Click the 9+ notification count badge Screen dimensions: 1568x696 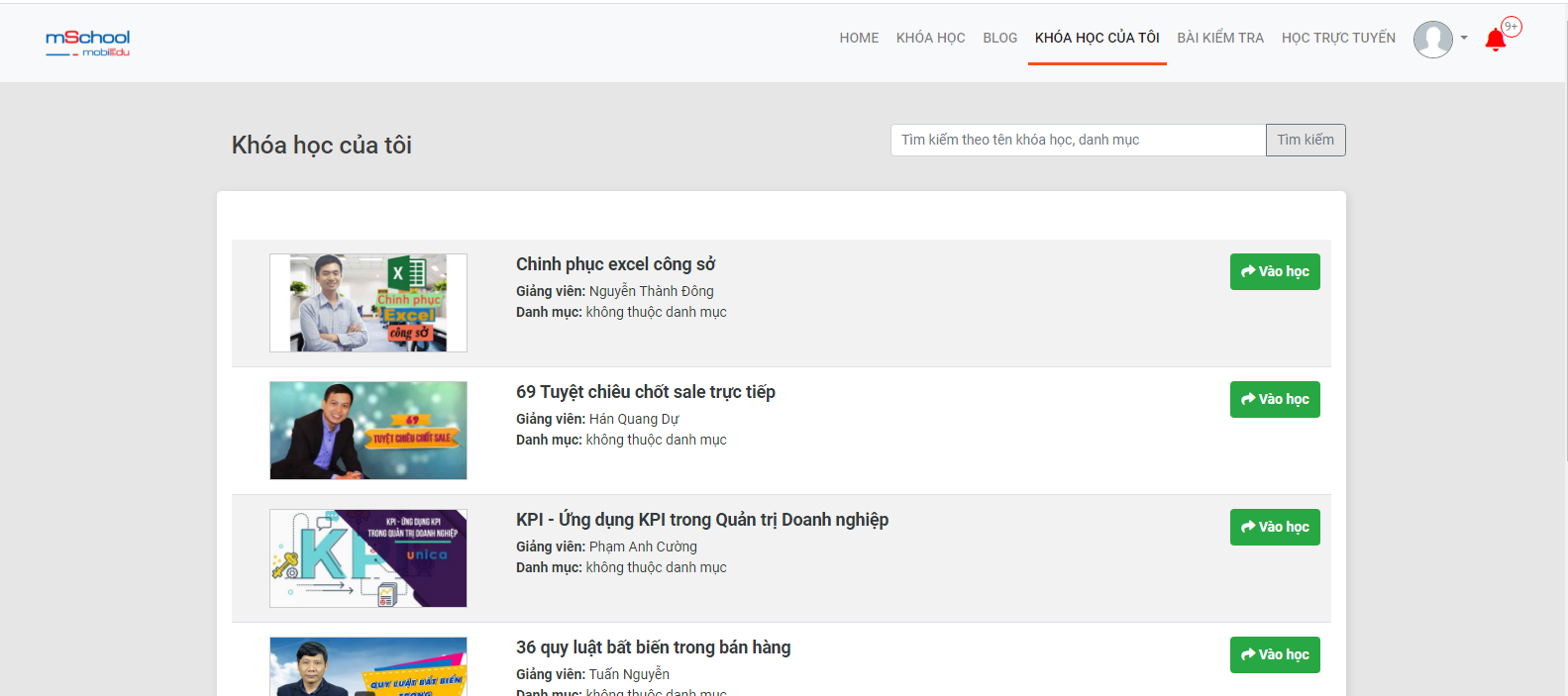(x=1511, y=27)
